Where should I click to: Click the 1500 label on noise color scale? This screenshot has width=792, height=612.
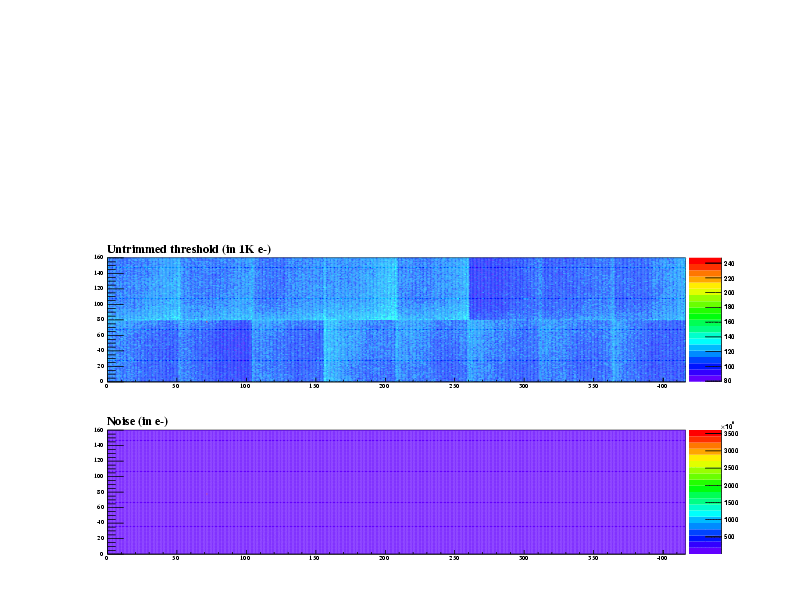[731, 503]
